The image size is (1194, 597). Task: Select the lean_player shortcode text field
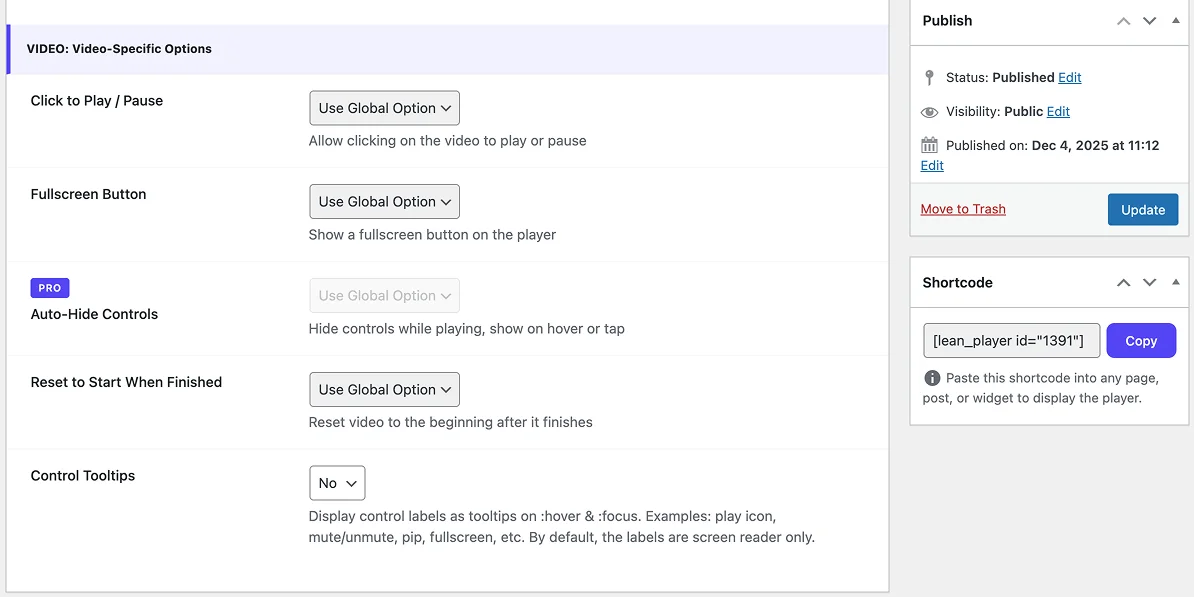point(1011,341)
